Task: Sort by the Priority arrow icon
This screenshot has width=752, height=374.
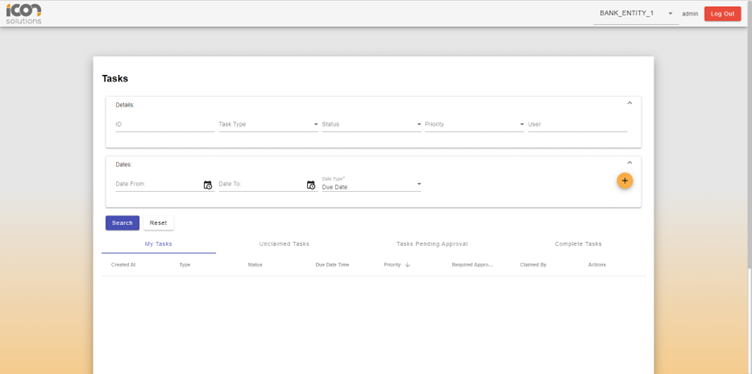Action: (x=408, y=265)
